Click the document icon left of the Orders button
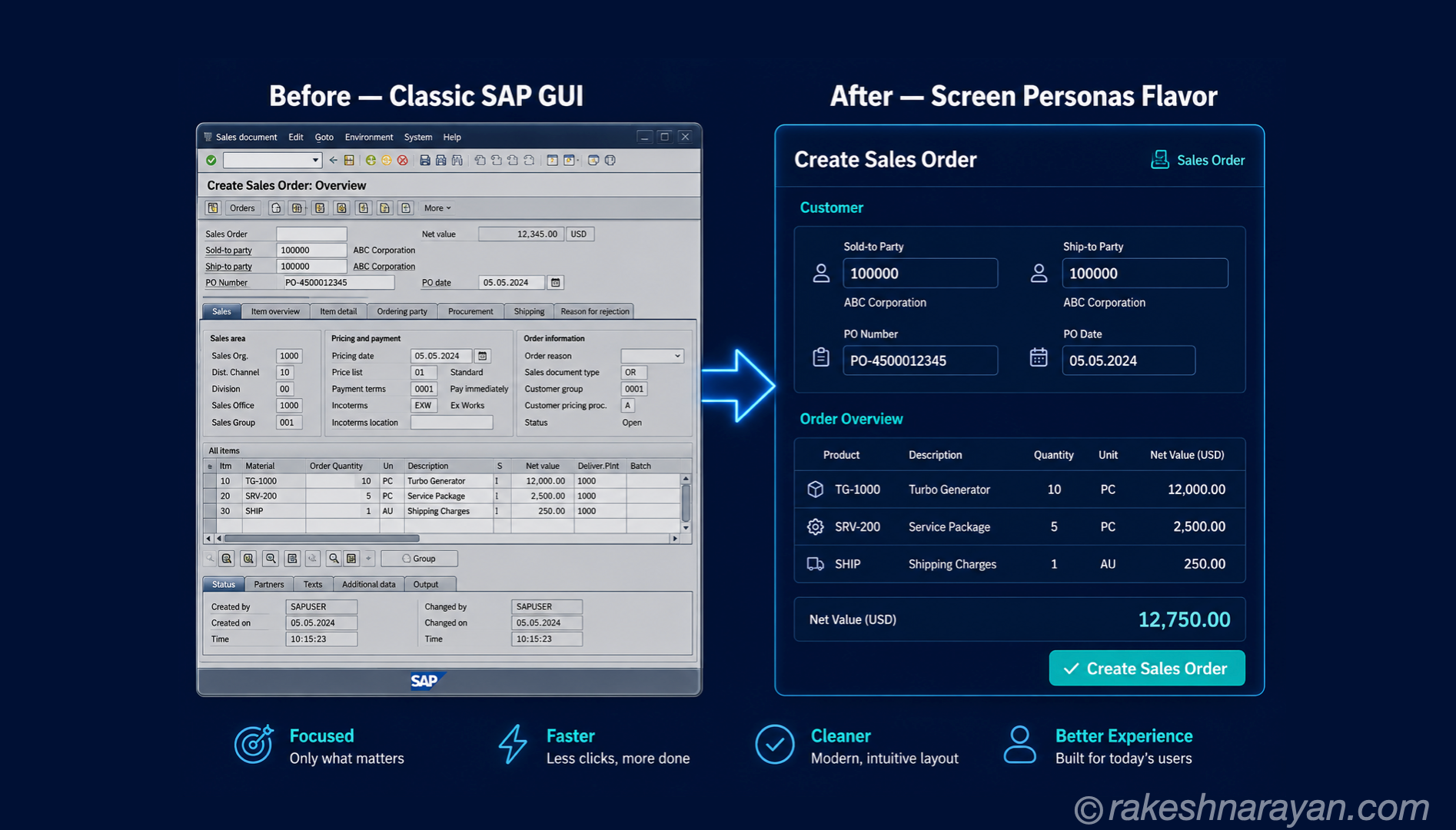 [213, 207]
